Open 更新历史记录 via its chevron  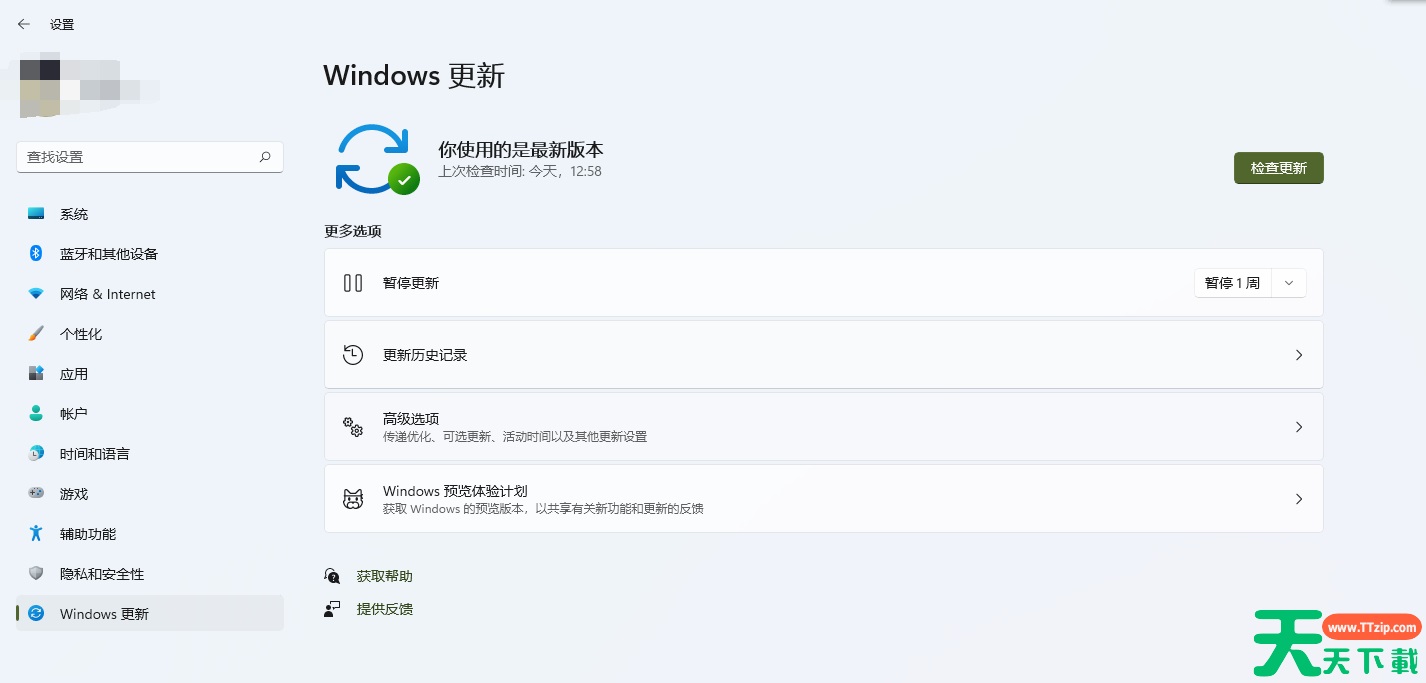1299,355
